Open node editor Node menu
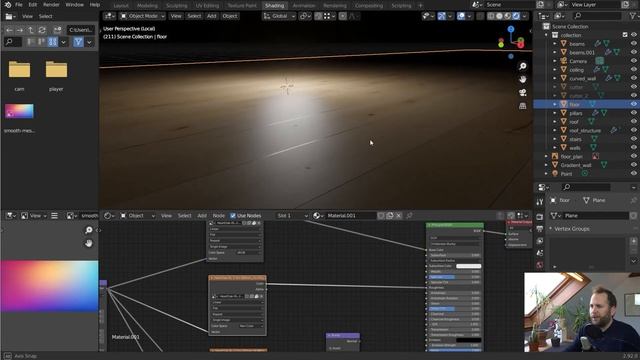The width and height of the screenshot is (640, 360). pyautogui.click(x=219, y=216)
